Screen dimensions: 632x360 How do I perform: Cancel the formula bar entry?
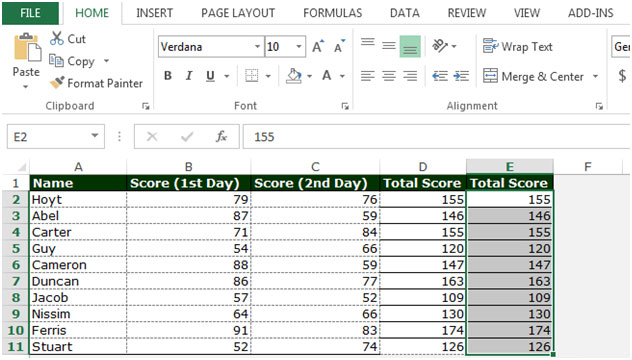tap(152, 137)
